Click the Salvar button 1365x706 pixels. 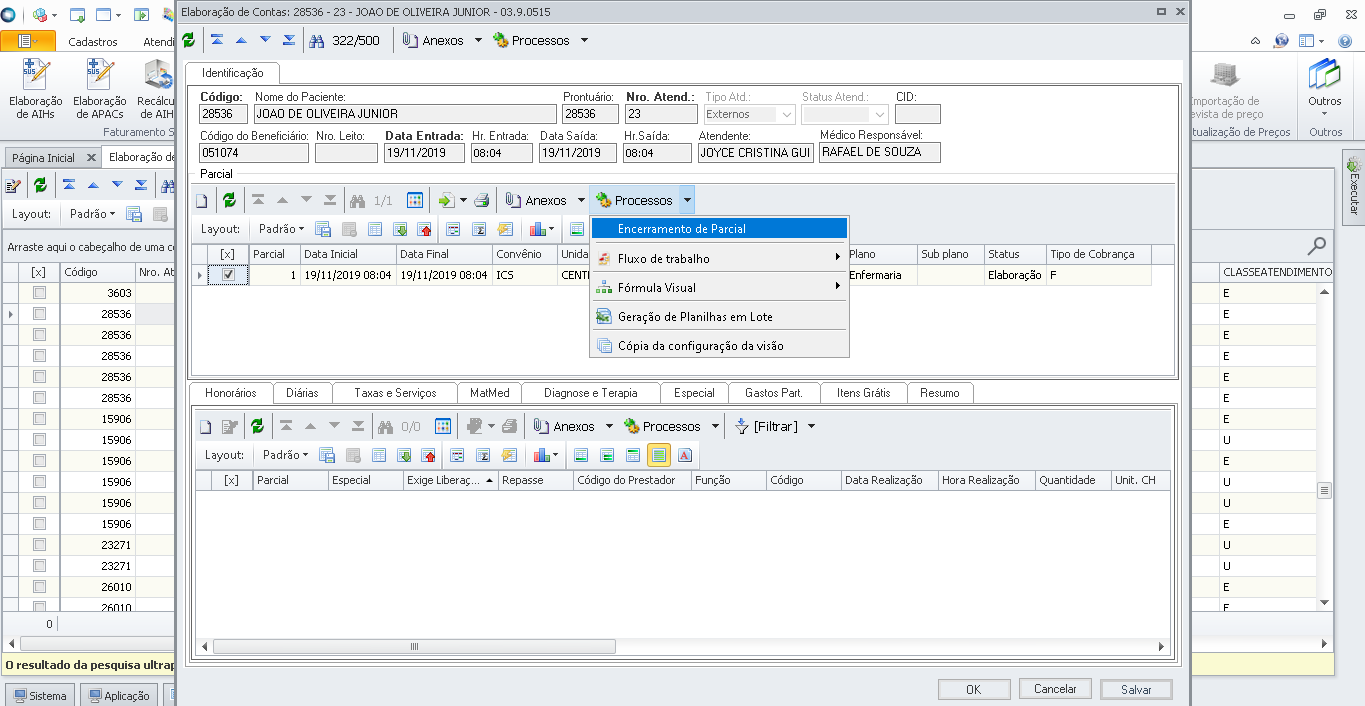1136,689
